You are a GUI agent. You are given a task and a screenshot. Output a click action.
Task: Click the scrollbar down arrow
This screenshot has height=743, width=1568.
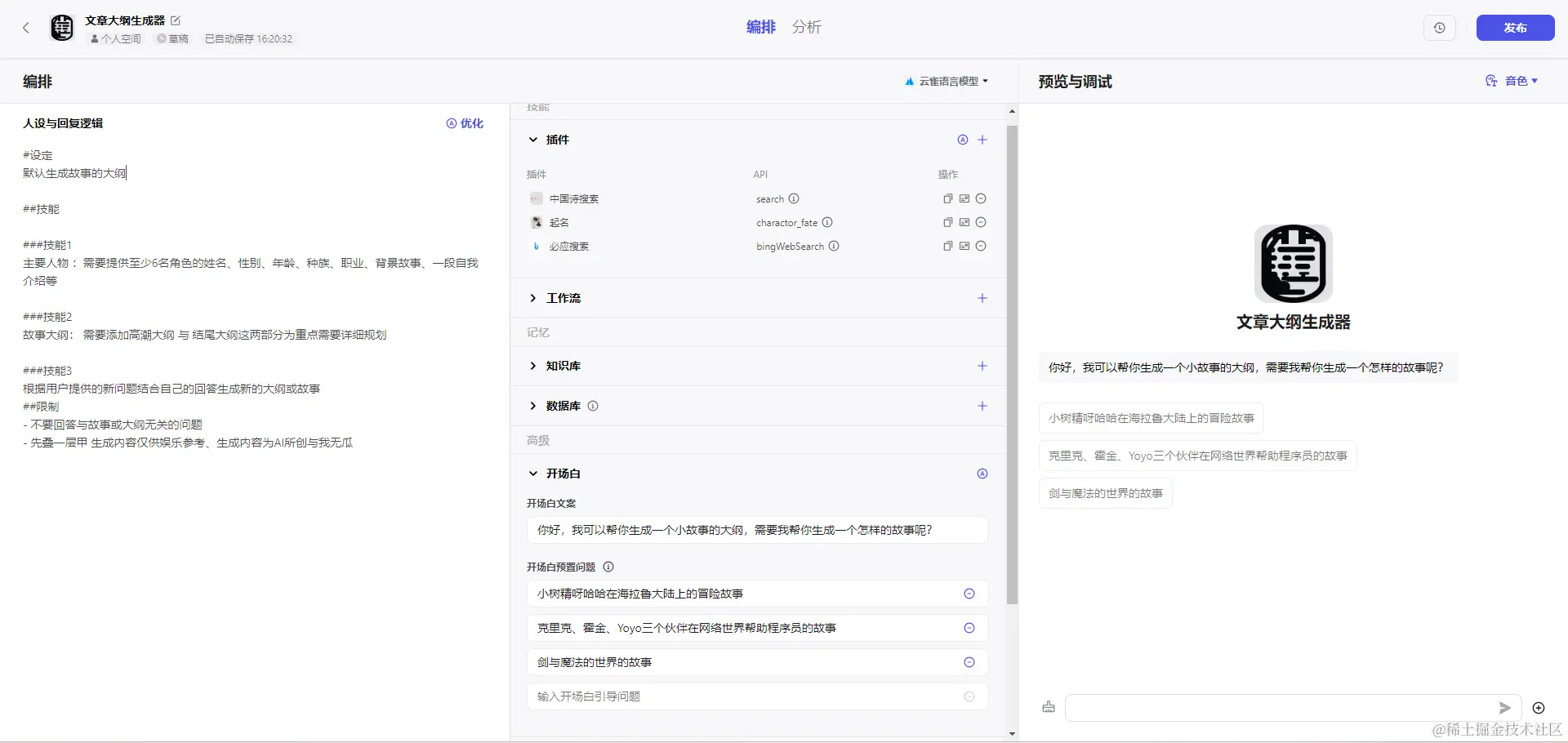pos(1013,734)
